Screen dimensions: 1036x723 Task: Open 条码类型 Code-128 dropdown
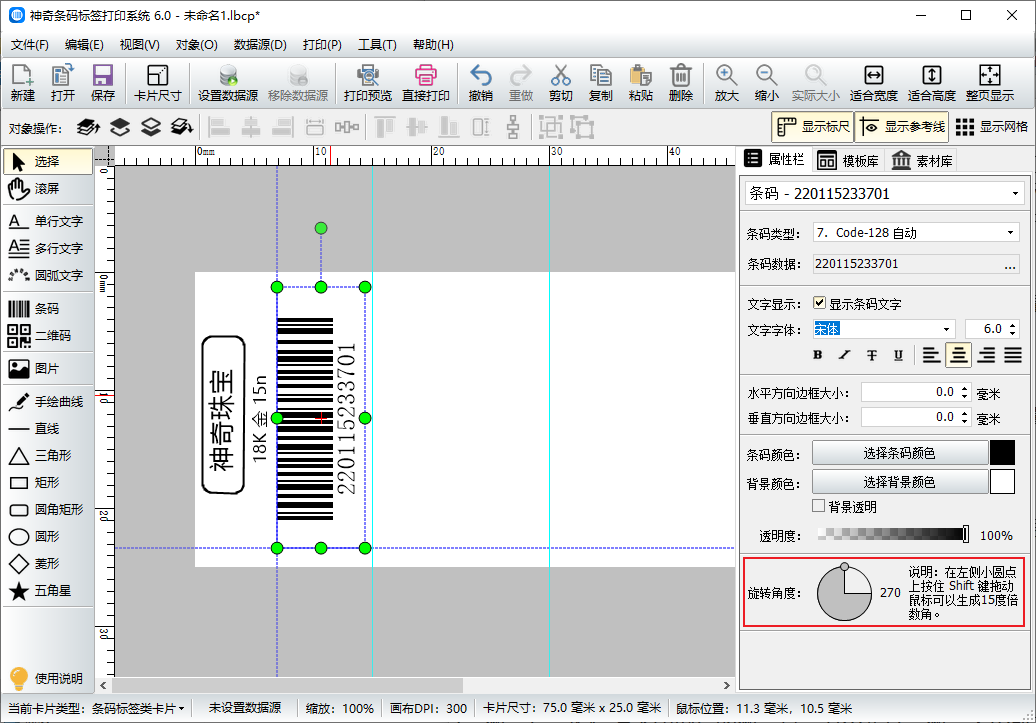(x=916, y=233)
